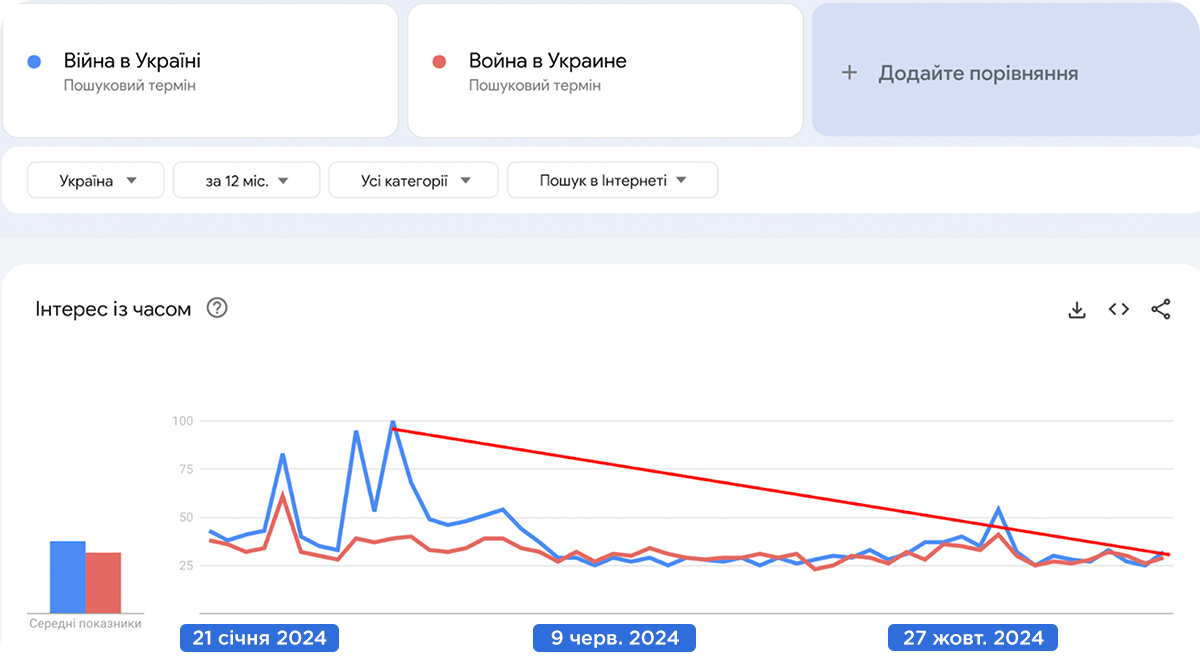The image size is (1200, 671).
Task: Open the Усі категорії dropdown
Action: [x=414, y=181]
